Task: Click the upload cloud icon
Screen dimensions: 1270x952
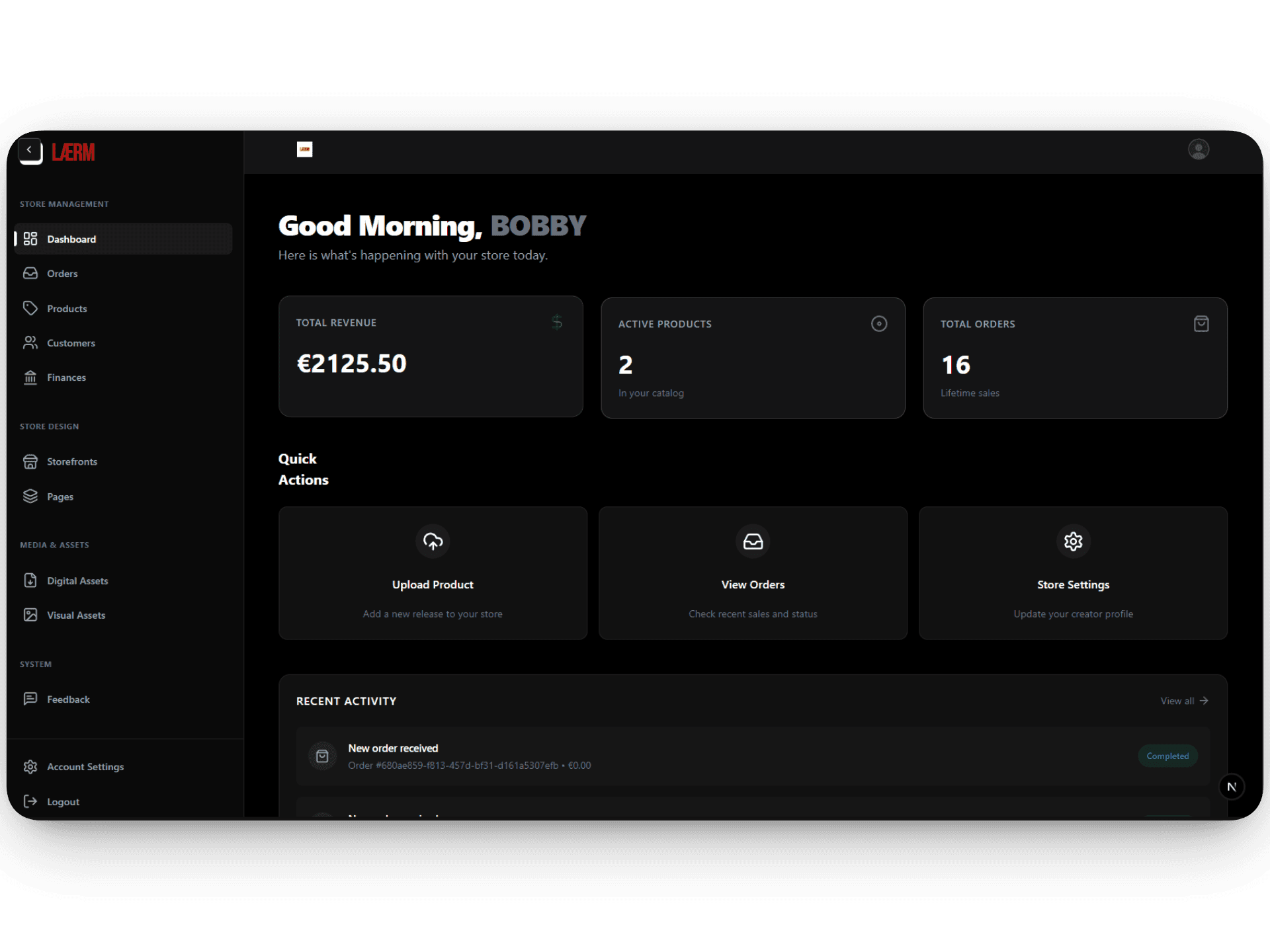Action: click(x=433, y=541)
